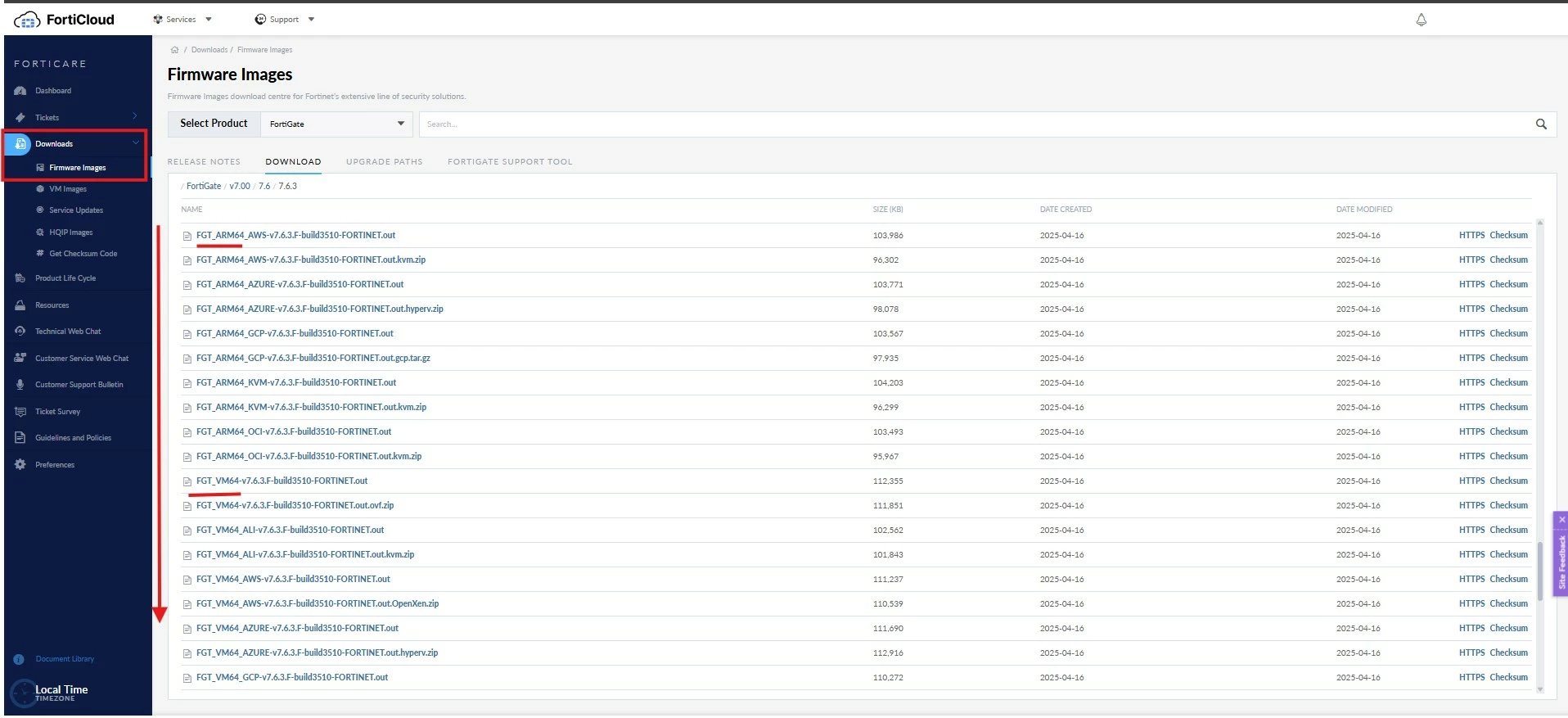Click the home breadcrumb icon
Screen dimensions: 1568x718
174,50
